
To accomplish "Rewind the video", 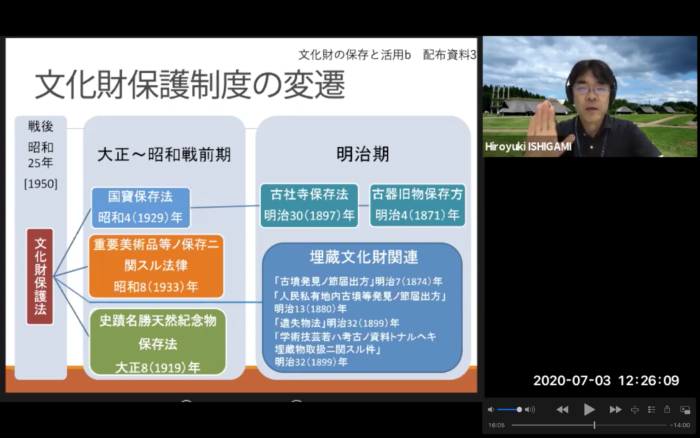I will [563, 409].
